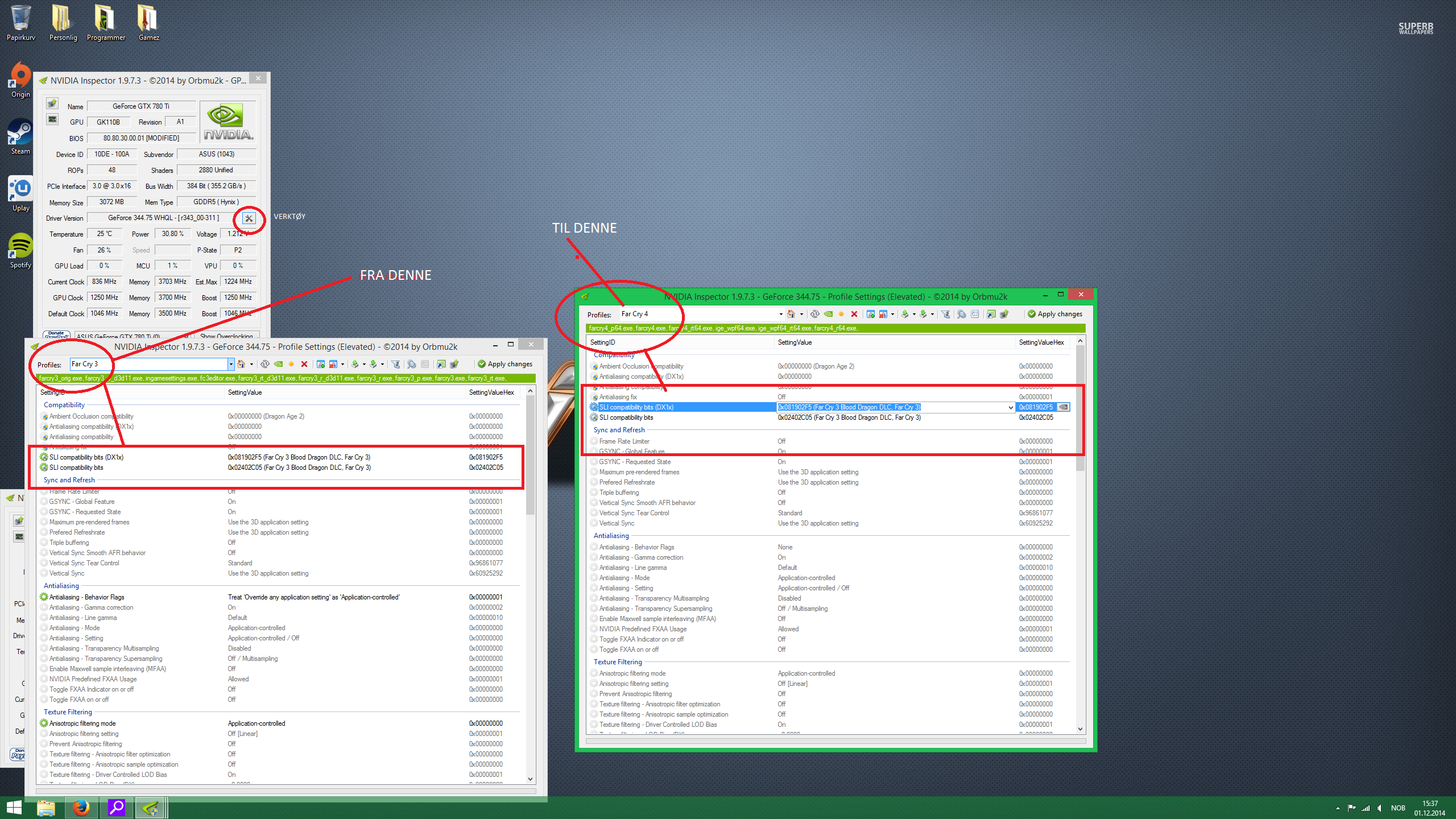Expand SLI compatibility bits (DX1x) value dropdown
The width and height of the screenshot is (1456, 819).
coord(1010,407)
